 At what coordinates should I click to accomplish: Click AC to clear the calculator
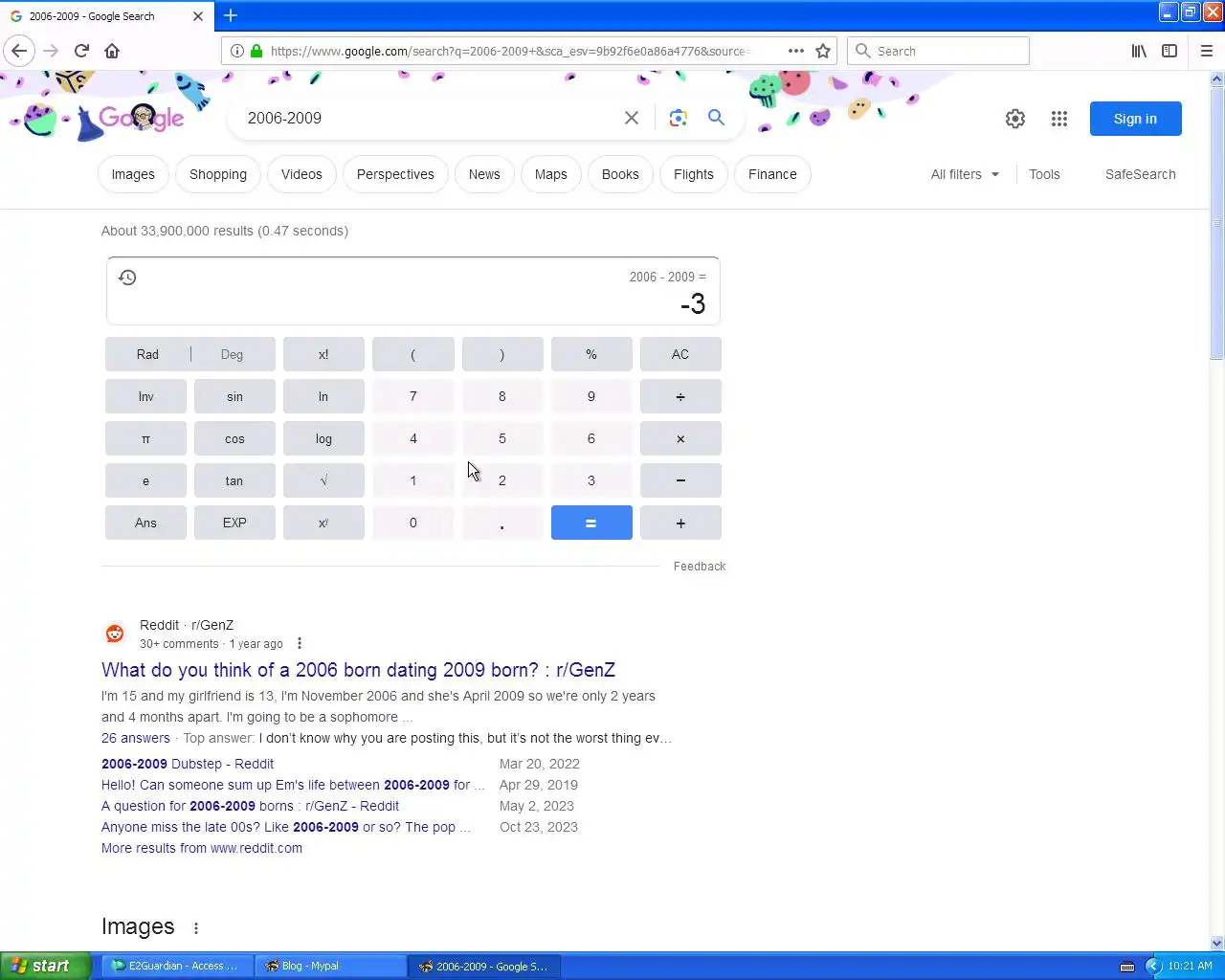(680, 354)
